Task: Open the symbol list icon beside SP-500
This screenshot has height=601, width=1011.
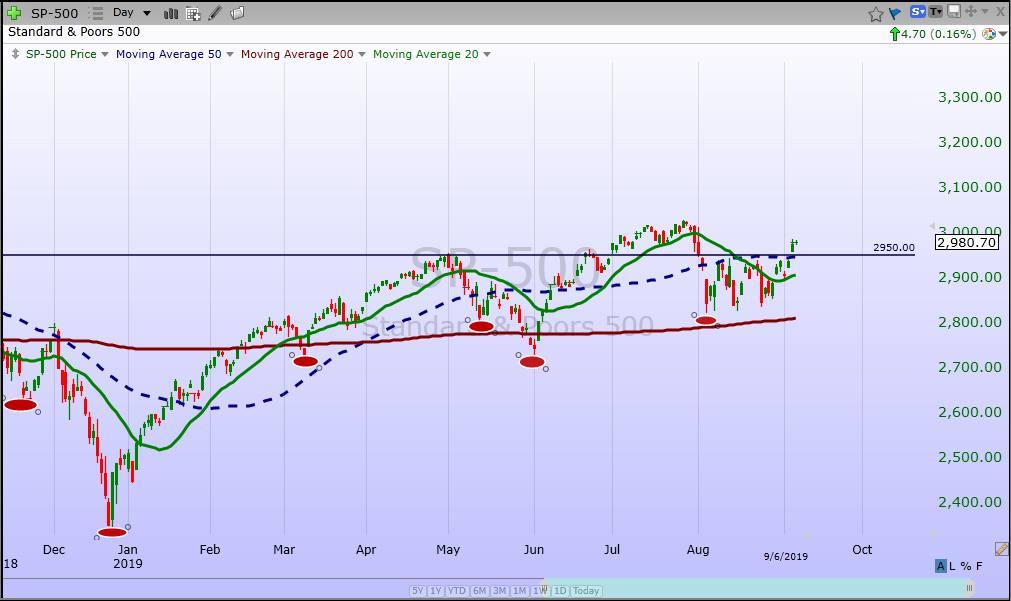Action: coord(96,13)
